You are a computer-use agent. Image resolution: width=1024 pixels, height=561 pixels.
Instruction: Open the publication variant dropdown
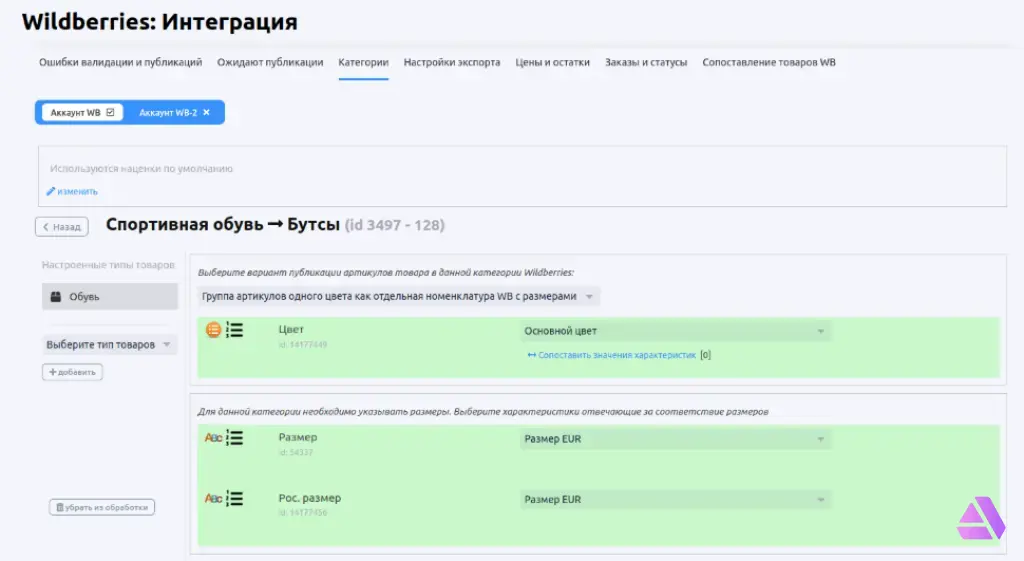point(398,297)
